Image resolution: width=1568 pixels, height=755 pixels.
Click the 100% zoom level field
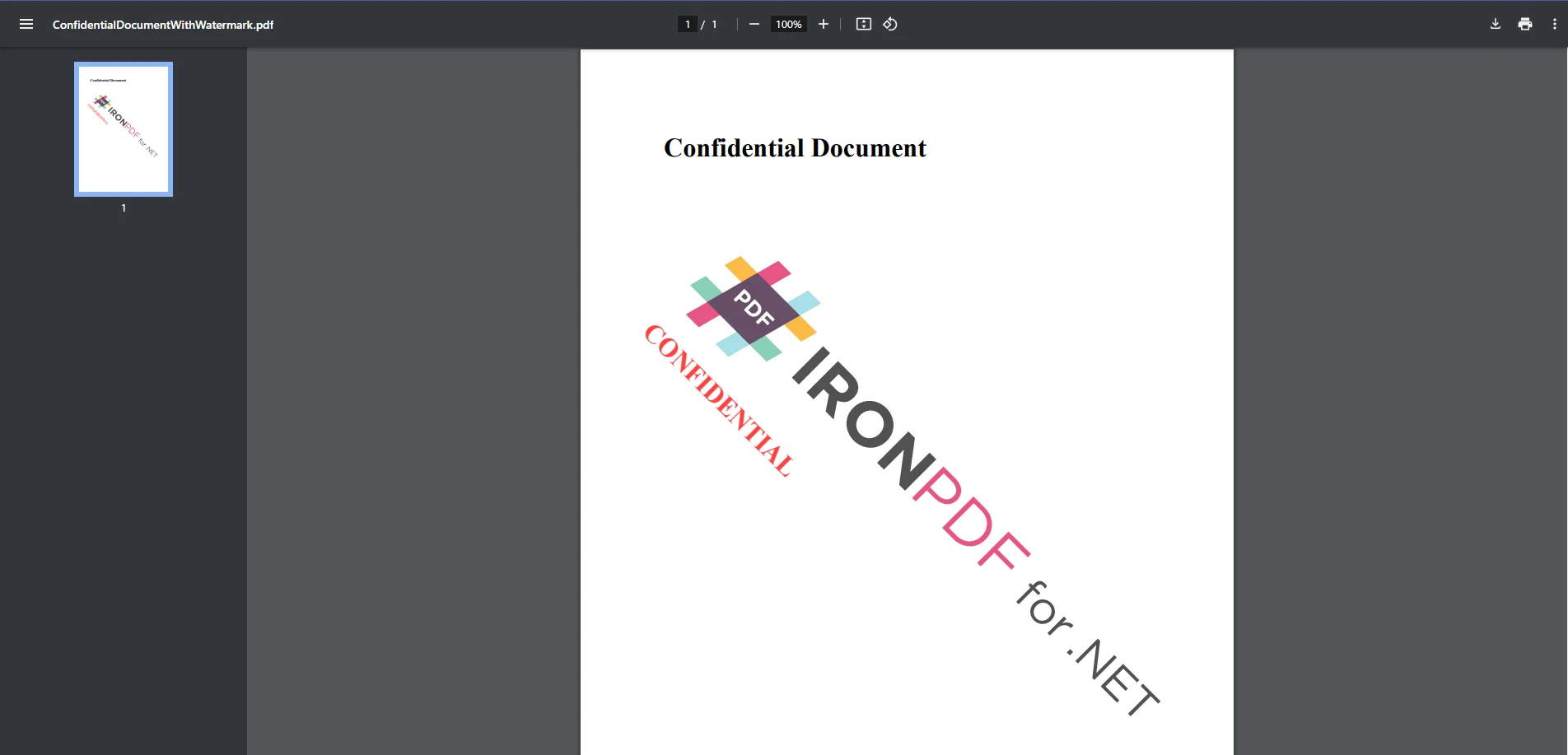click(788, 24)
